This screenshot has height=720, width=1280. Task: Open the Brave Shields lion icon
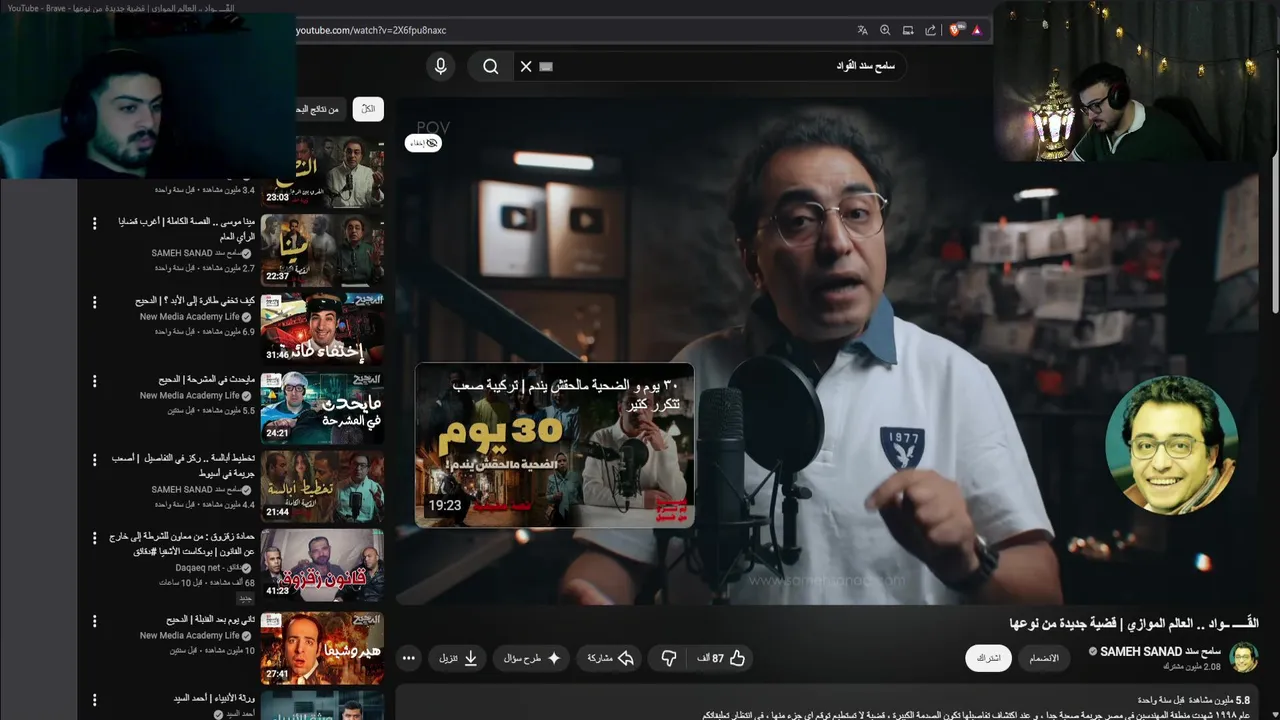[955, 30]
